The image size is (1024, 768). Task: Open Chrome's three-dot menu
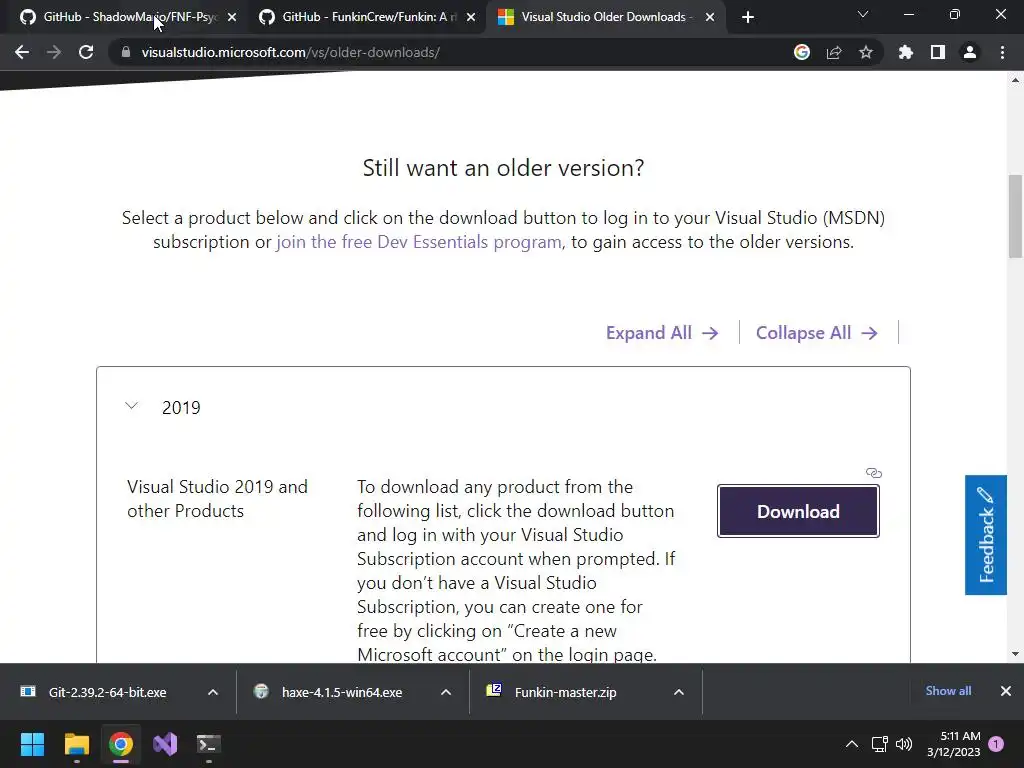click(x=1002, y=52)
